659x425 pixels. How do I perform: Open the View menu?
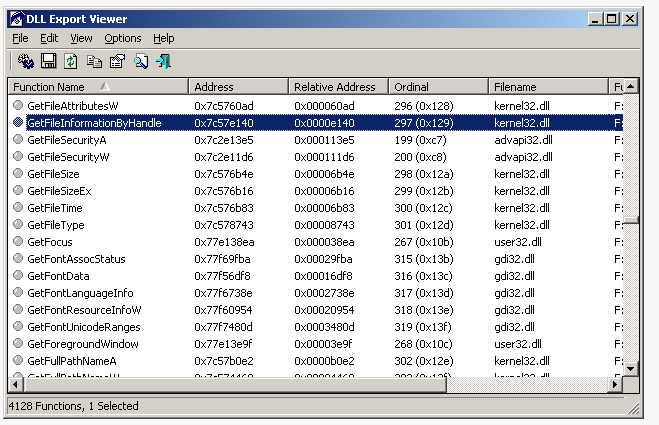click(x=81, y=38)
